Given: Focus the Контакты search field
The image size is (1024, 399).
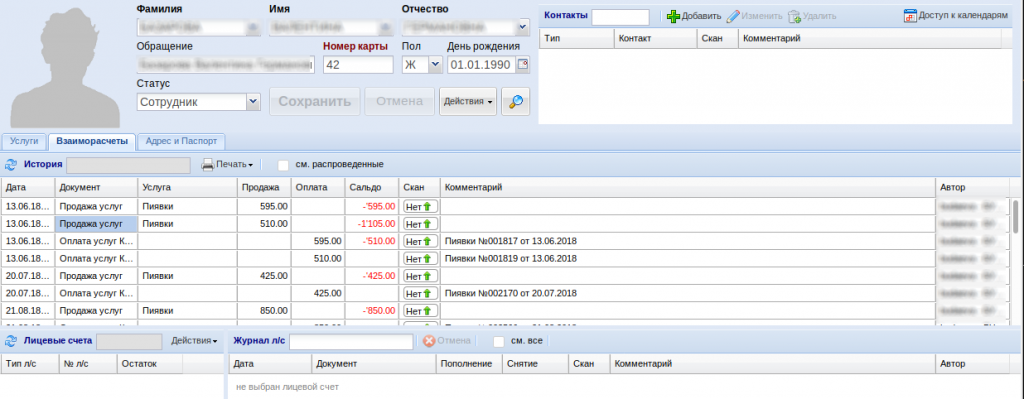Looking at the screenshot, I should coord(620,17).
